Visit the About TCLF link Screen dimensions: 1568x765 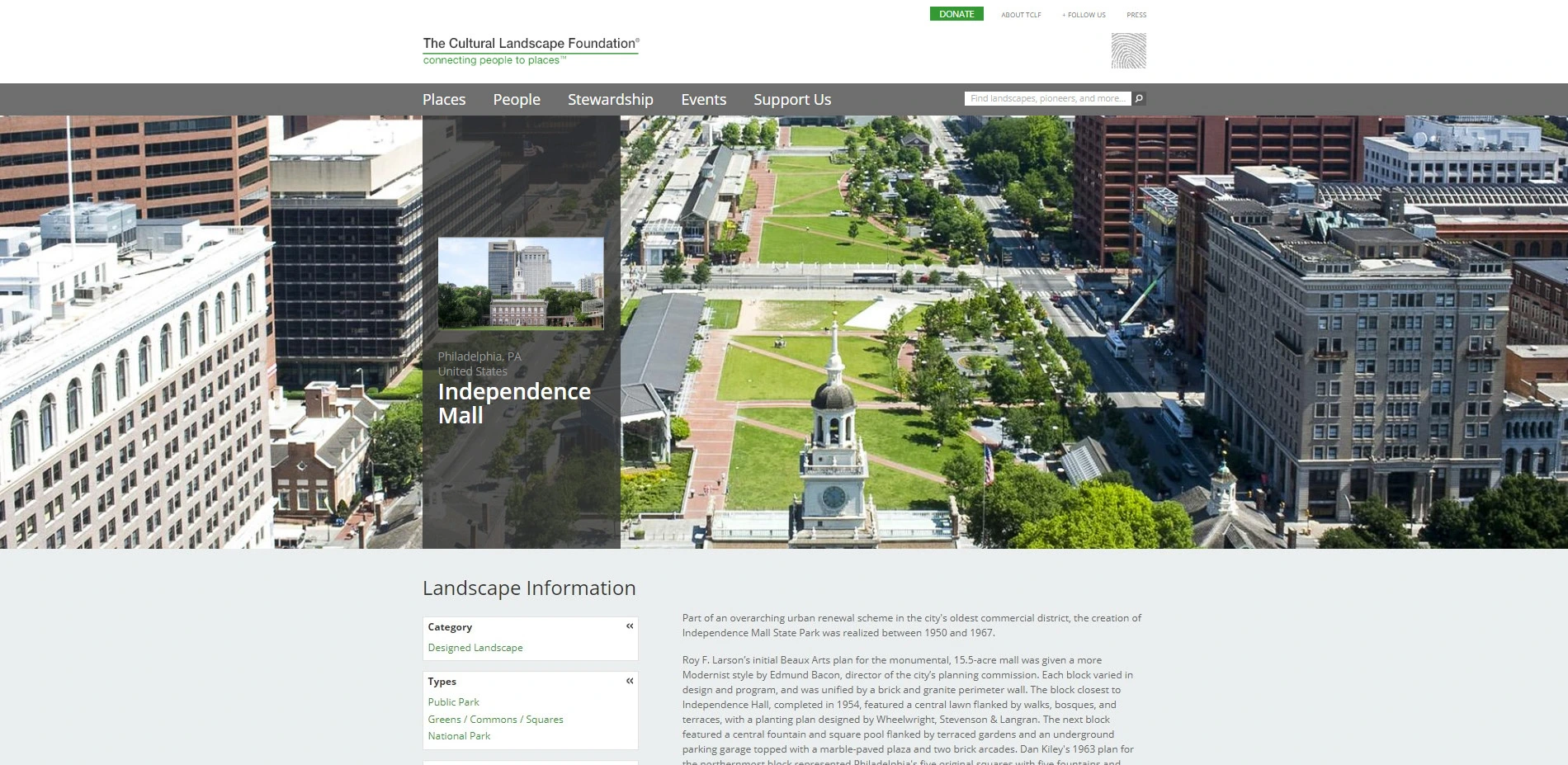coord(1021,15)
